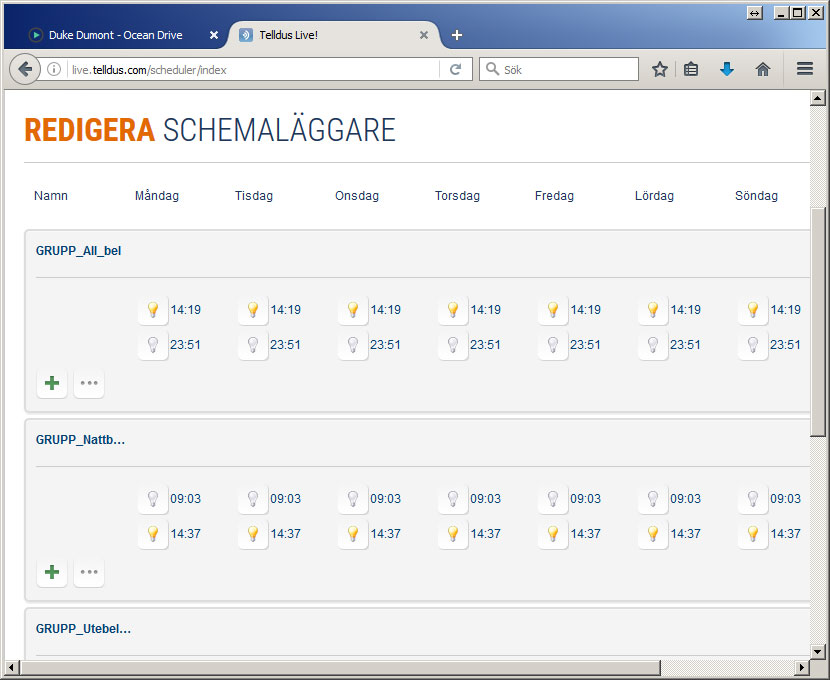Click the Fredag column header
The height and width of the screenshot is (680, 830).
click(x=554, y=196)
